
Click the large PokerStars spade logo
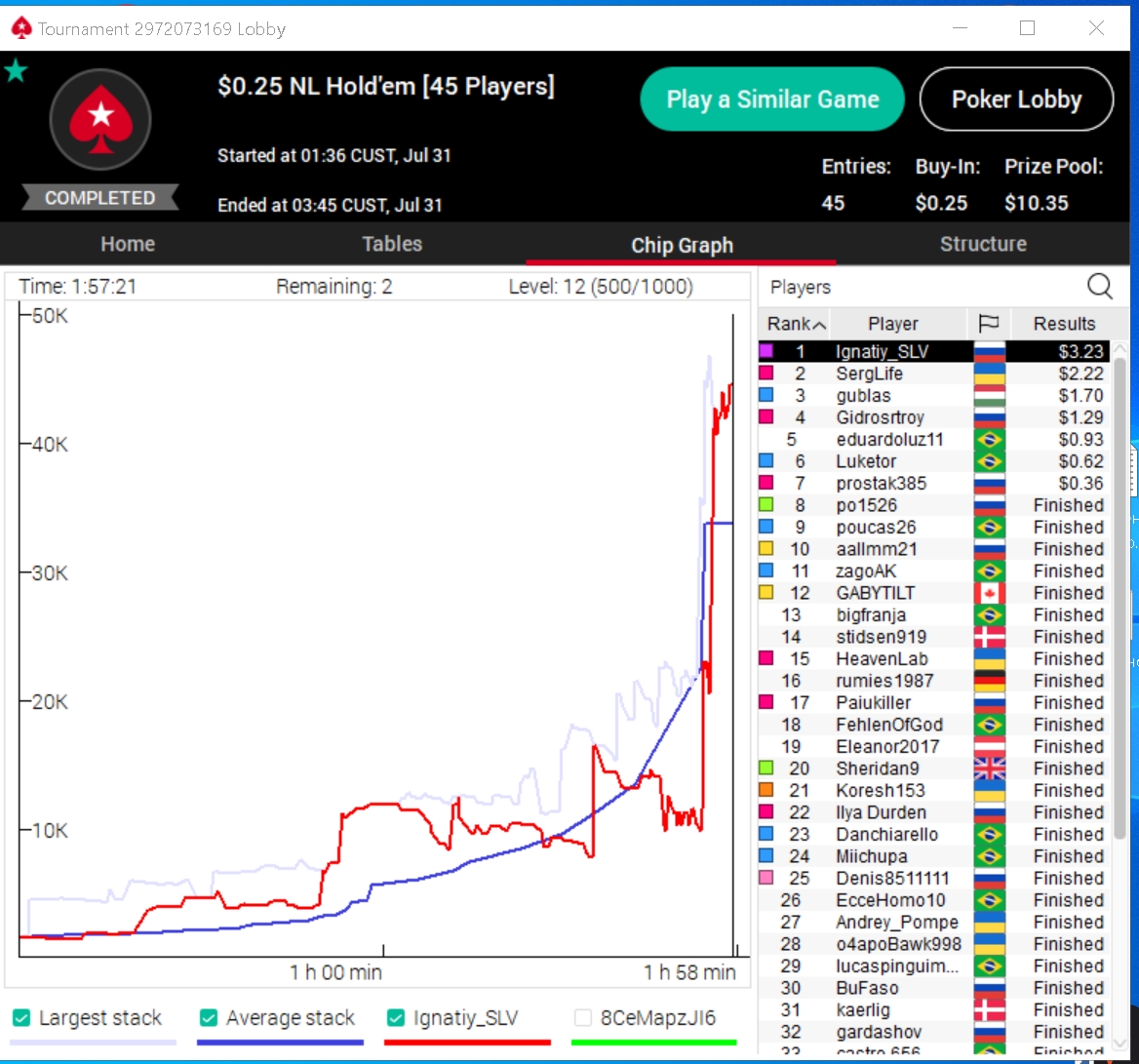tap(100, 119)
